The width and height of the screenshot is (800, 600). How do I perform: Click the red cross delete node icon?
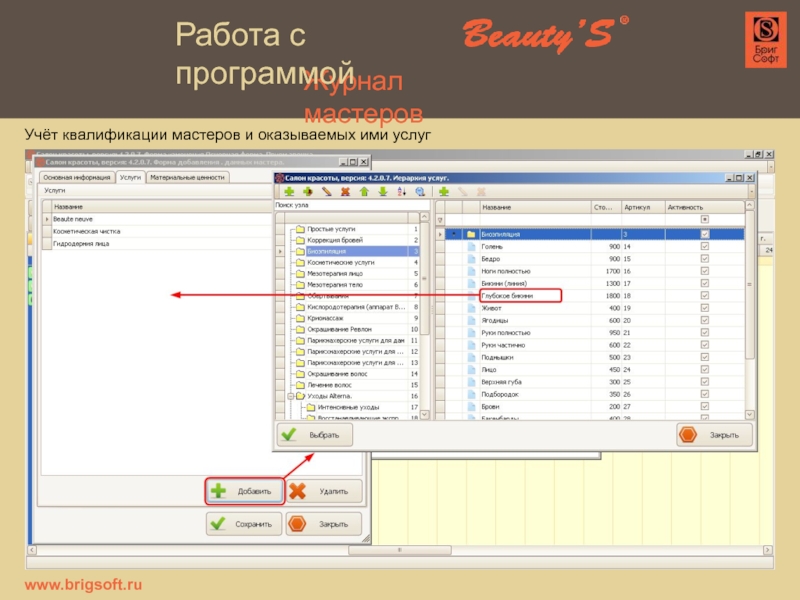(x=345, y=192)
